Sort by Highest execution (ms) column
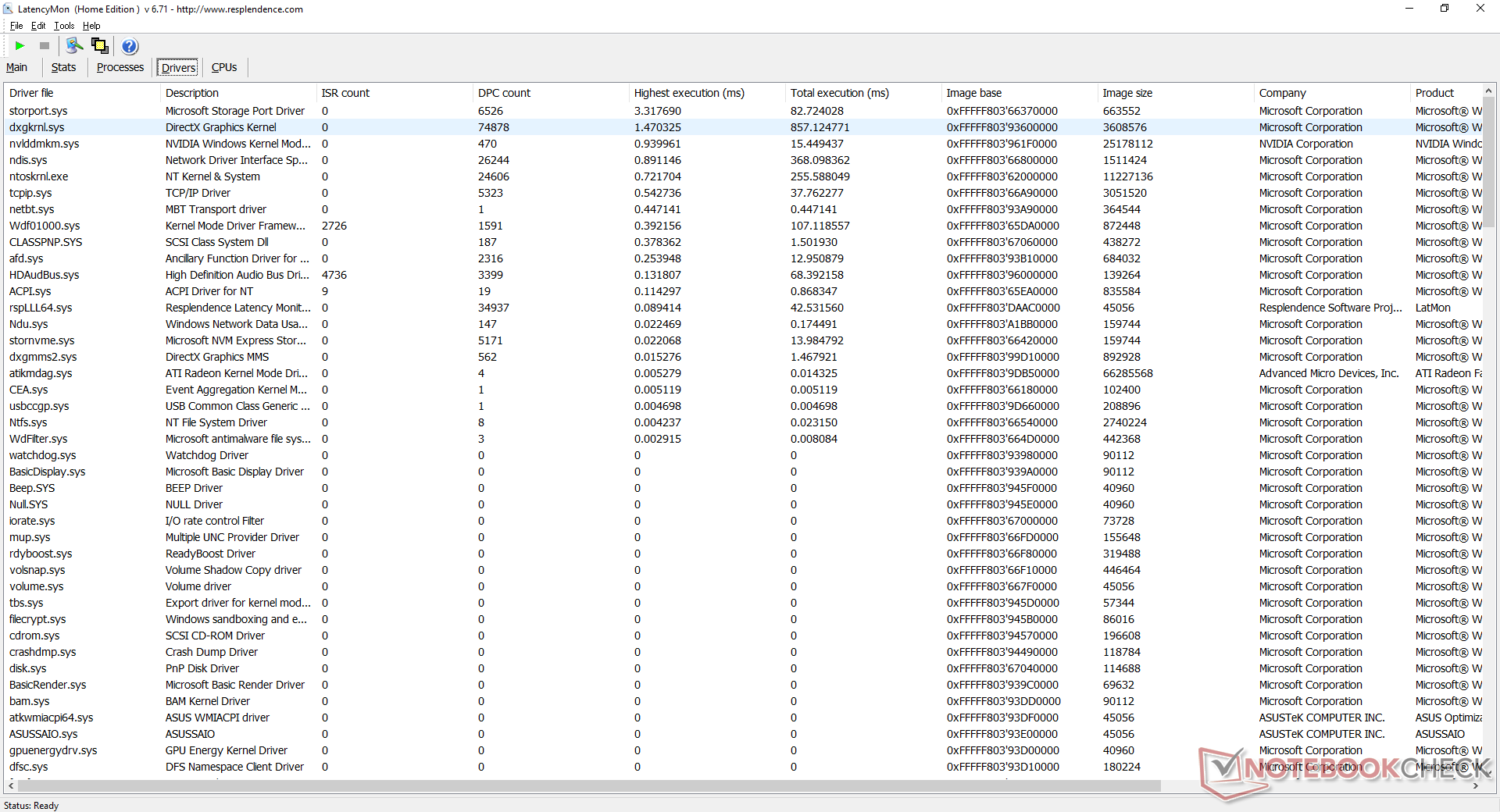This screenshot has width=1500, height=812. click(x=688, y=93)
